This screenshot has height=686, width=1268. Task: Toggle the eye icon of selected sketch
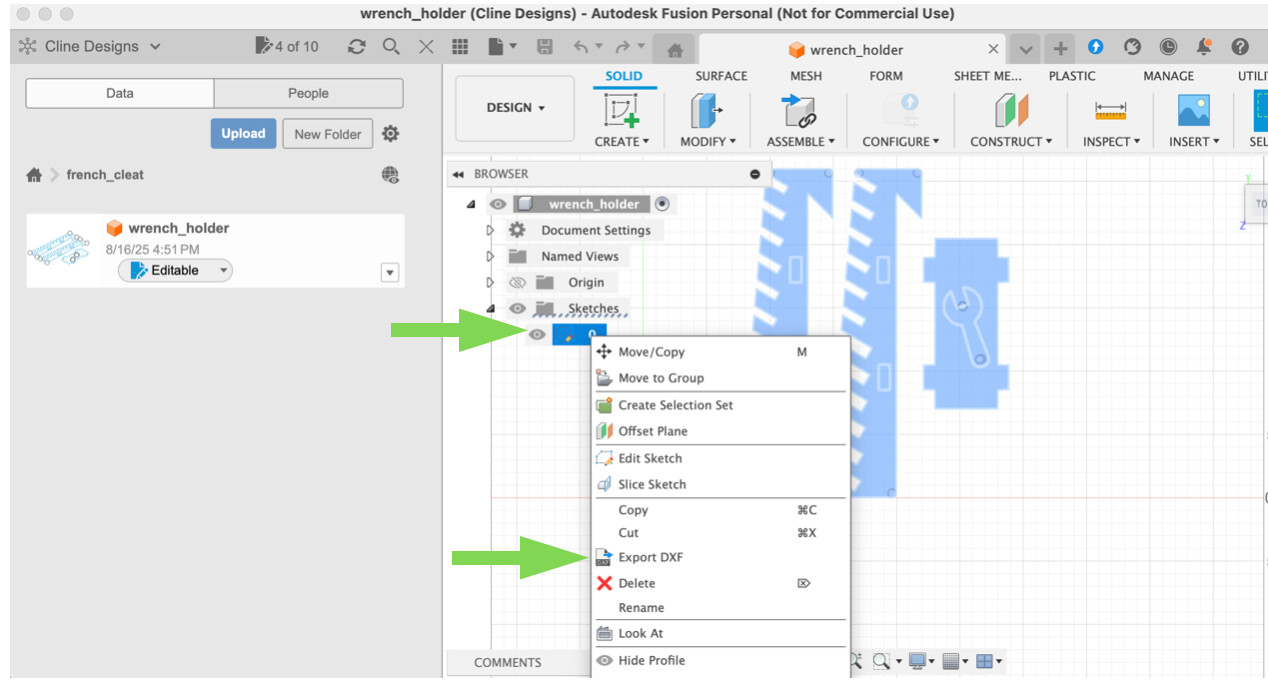tap(537, 335)
